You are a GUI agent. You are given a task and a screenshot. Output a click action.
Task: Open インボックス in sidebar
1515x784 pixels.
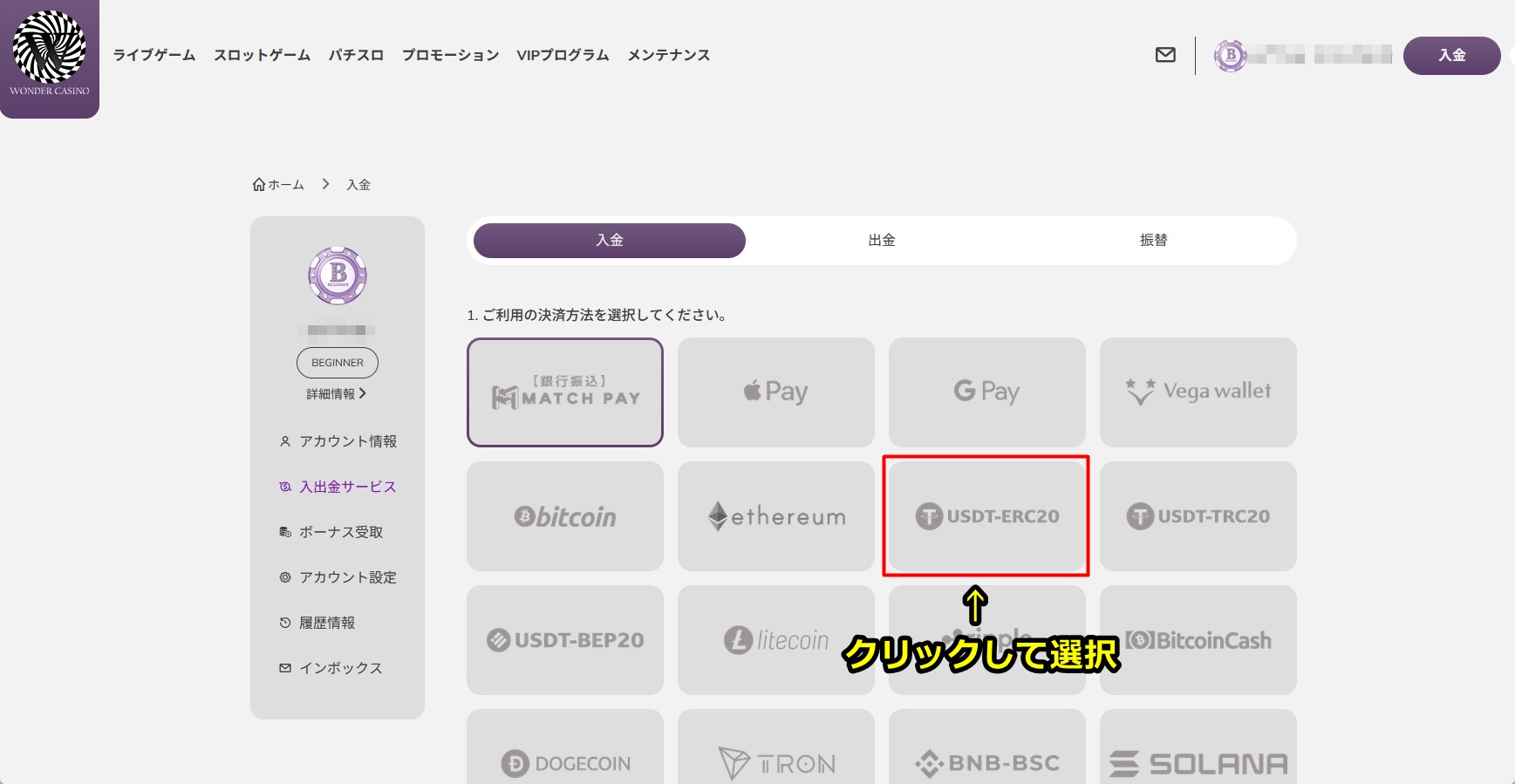331,668
